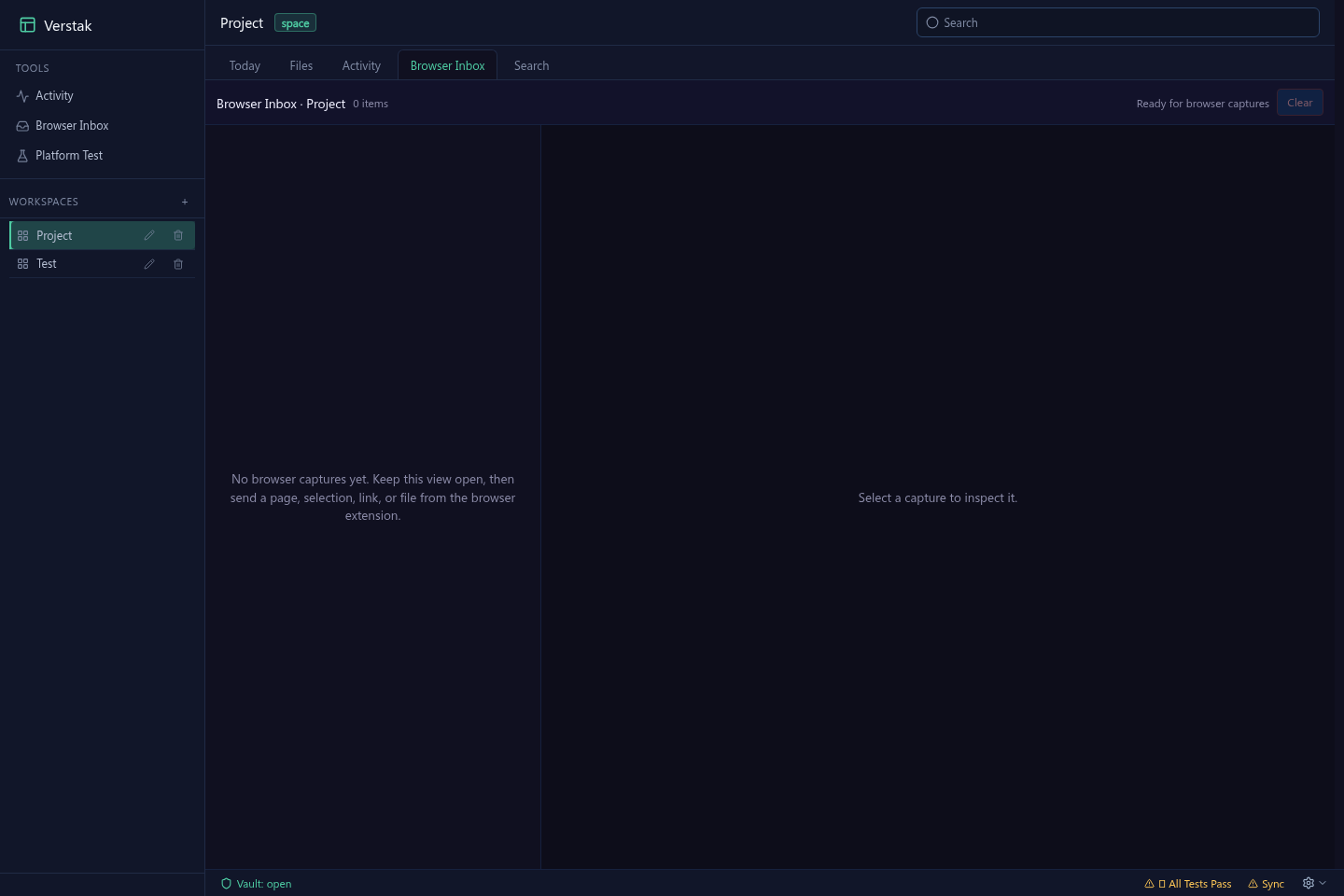Click the space badge next to Project
The image size is (1344, 896).
295,23
